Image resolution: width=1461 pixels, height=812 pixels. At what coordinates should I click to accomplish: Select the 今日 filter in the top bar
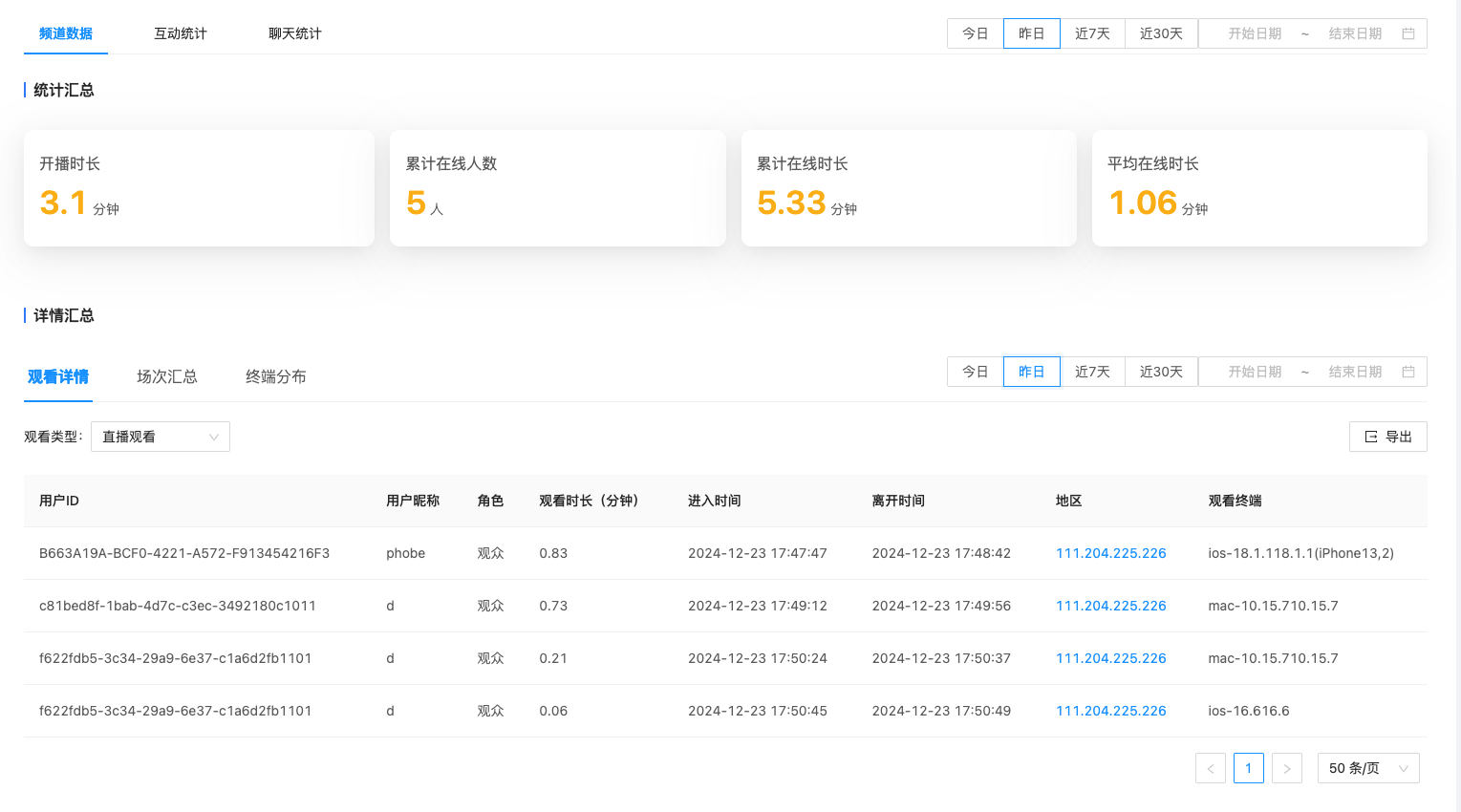(x=975, y=32)
